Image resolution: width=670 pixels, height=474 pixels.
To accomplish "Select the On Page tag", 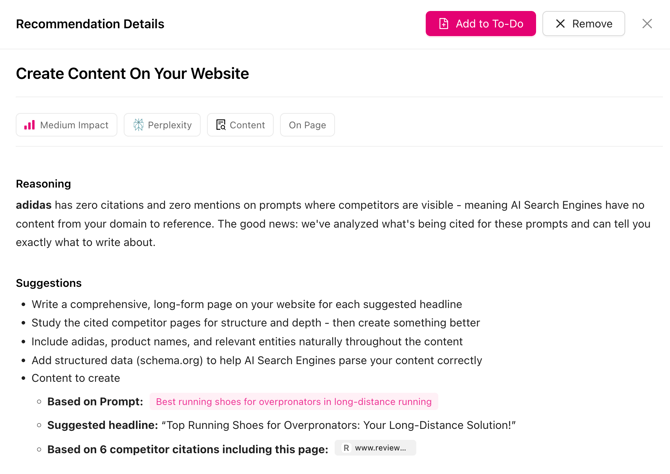I will [307, 125].
